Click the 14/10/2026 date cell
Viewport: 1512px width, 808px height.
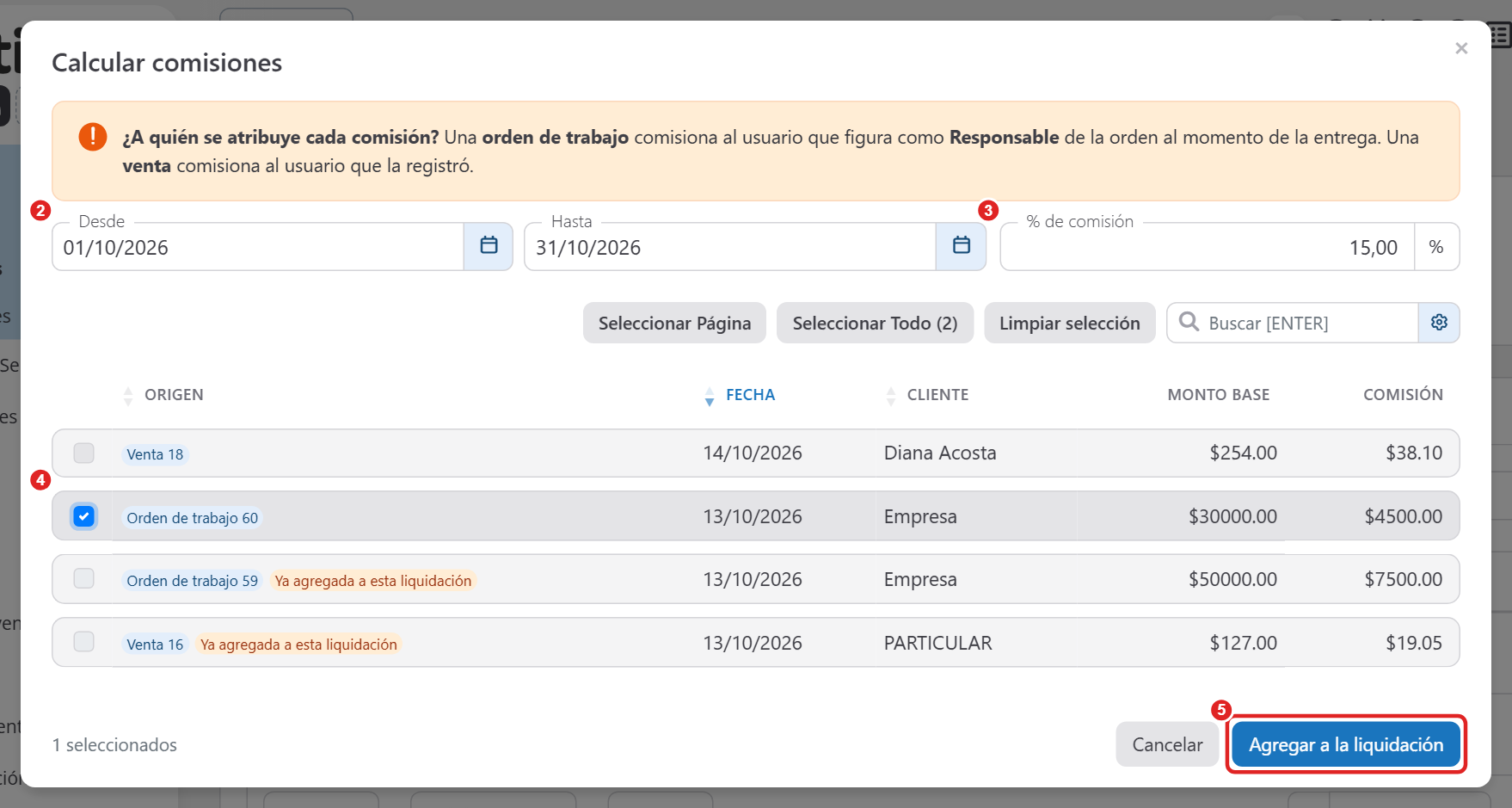click(753, 453)
